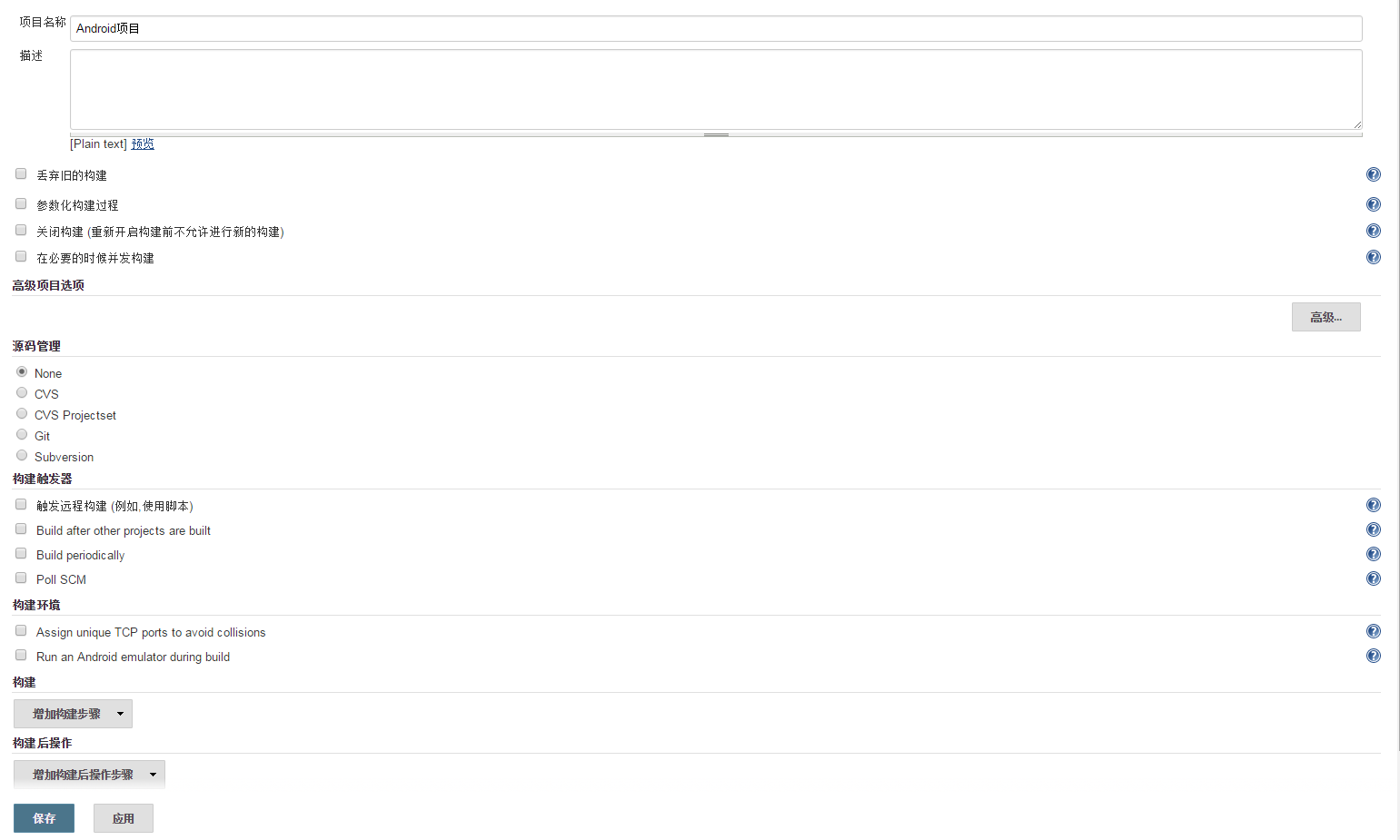Show help for 在必要的时候并发构建
The width and height of the screenshot is (1400, 840).
point(1374,257)
